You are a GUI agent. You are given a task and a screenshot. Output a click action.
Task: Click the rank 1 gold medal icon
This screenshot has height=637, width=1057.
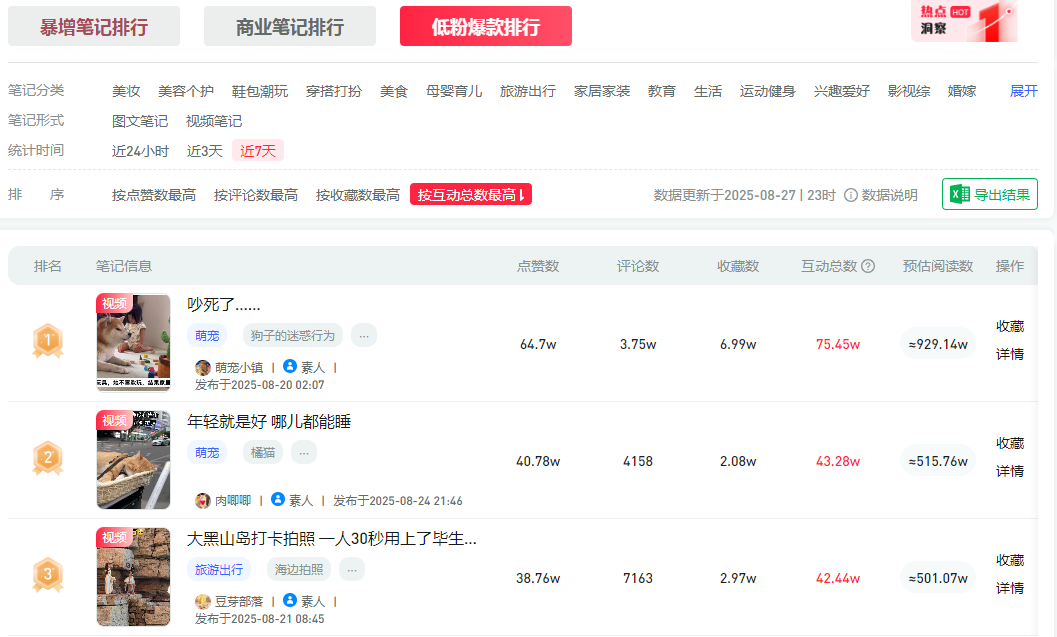(48, 342)
